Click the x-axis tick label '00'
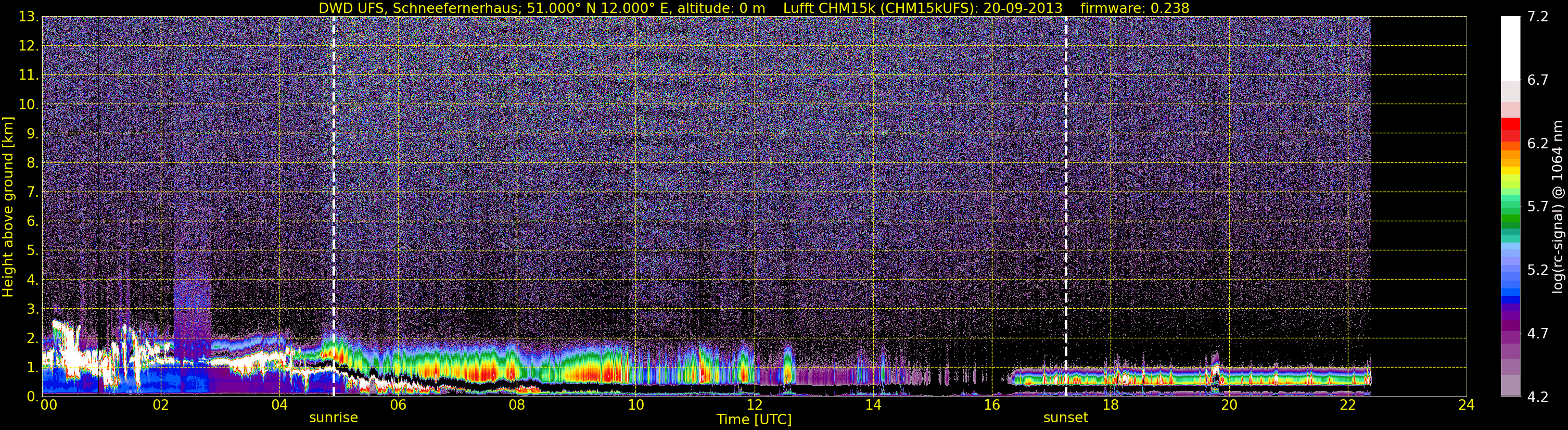Screen dimensions: 1568x430 tap(49, 405)
